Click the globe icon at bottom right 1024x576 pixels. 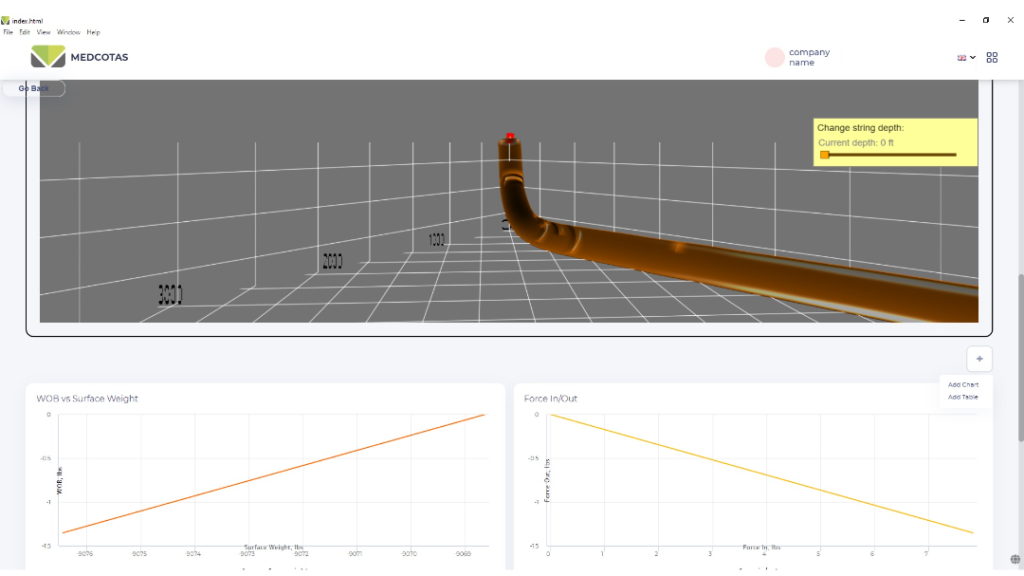pyautogui.click(x=1015, y=559)
